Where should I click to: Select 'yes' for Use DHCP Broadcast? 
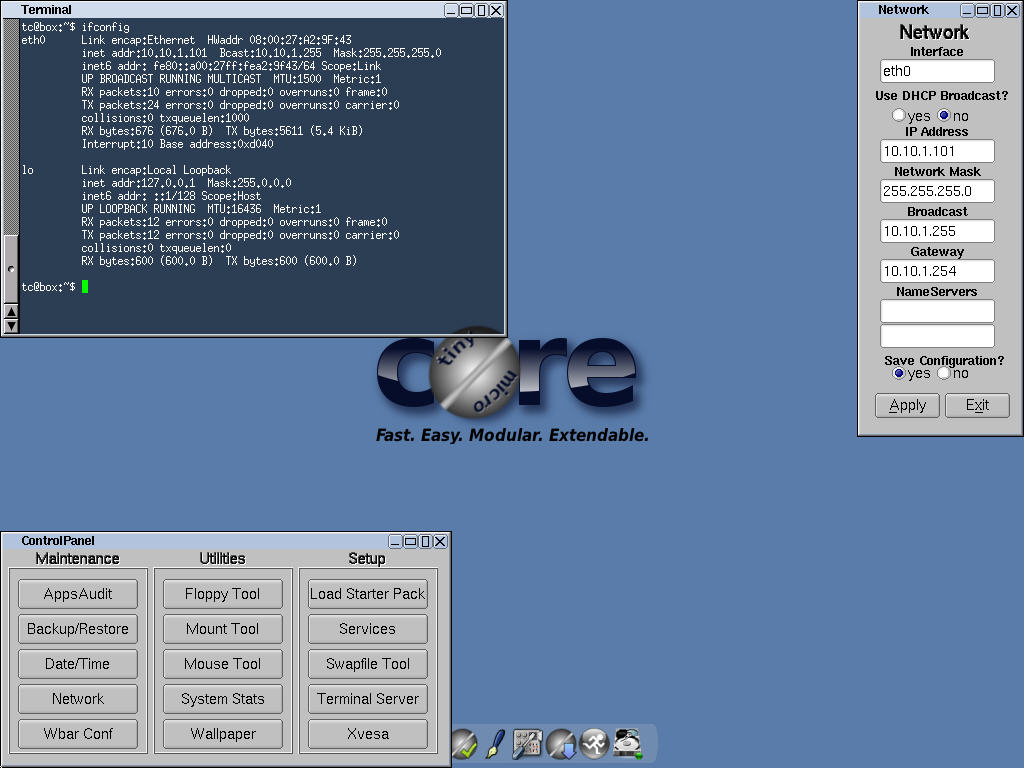pyautogui.click(x=899, y=116)
